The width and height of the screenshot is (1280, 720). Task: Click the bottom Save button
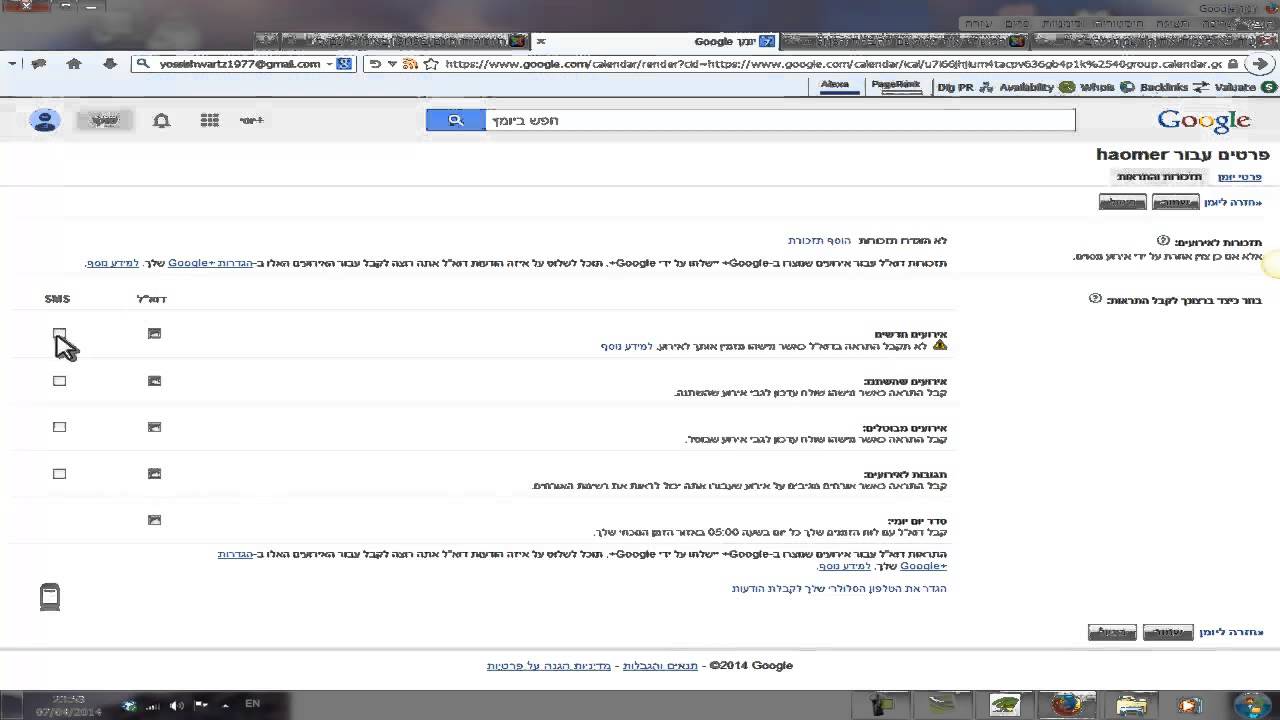pos(1167,632)
